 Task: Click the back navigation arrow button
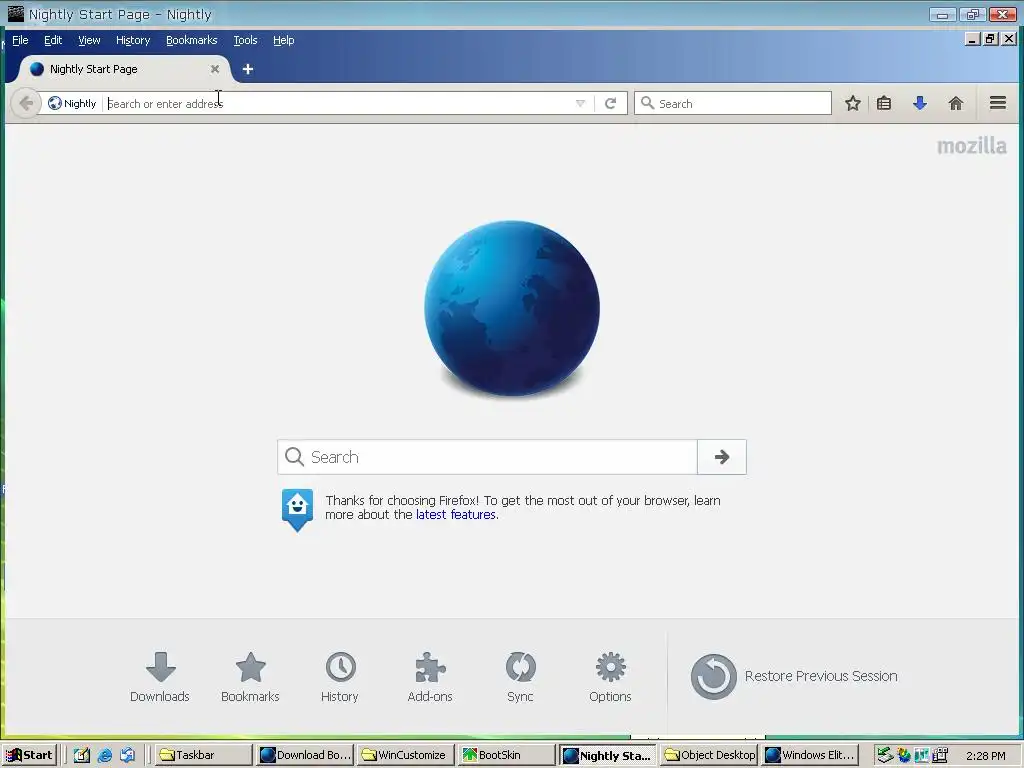[x=26, y=103]
